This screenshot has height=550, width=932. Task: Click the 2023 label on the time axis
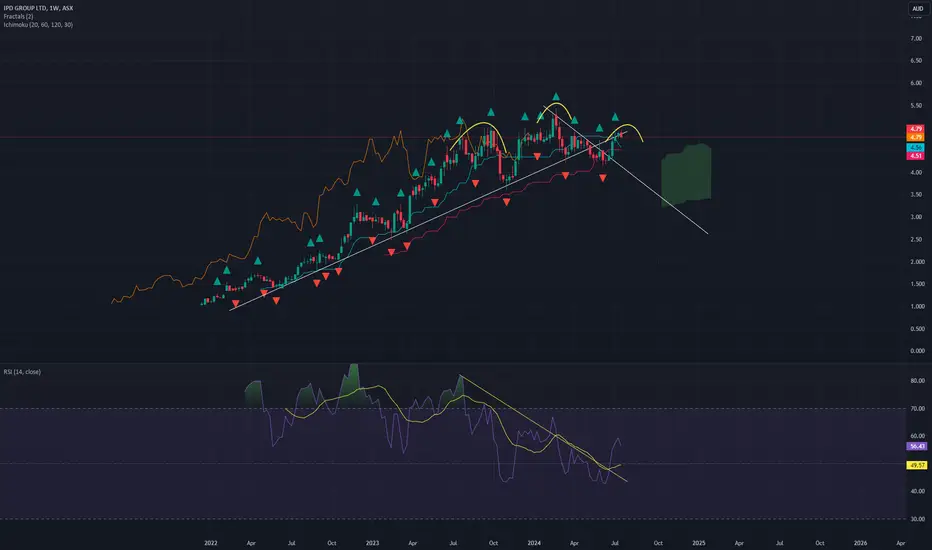pos(372,543)
